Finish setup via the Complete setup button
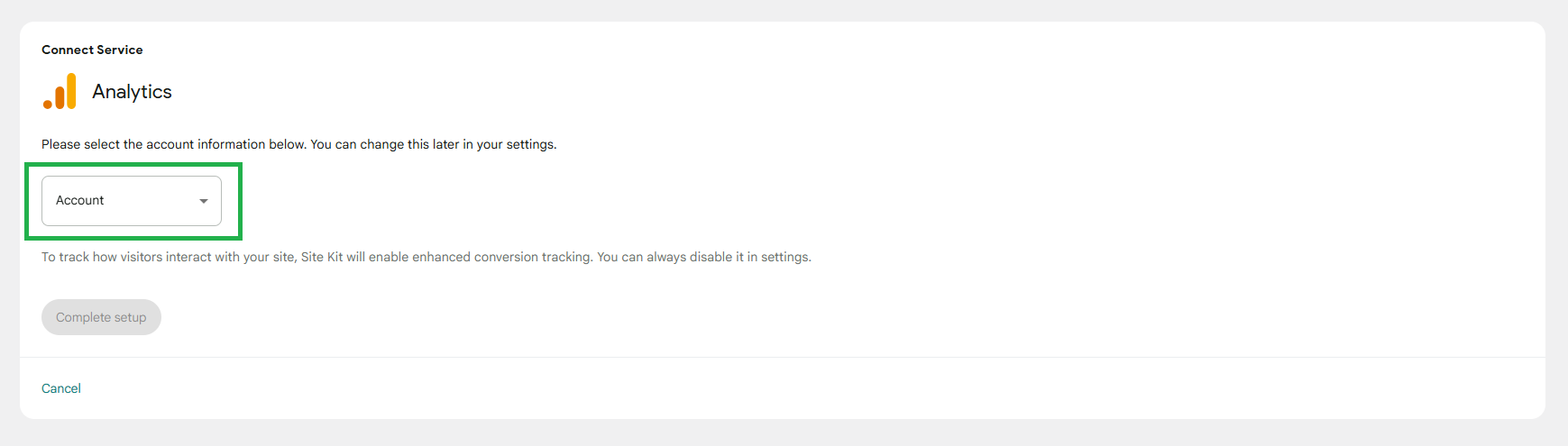Screen dimensions: 1568x446 pyautogui.click(x=101, y=317)
